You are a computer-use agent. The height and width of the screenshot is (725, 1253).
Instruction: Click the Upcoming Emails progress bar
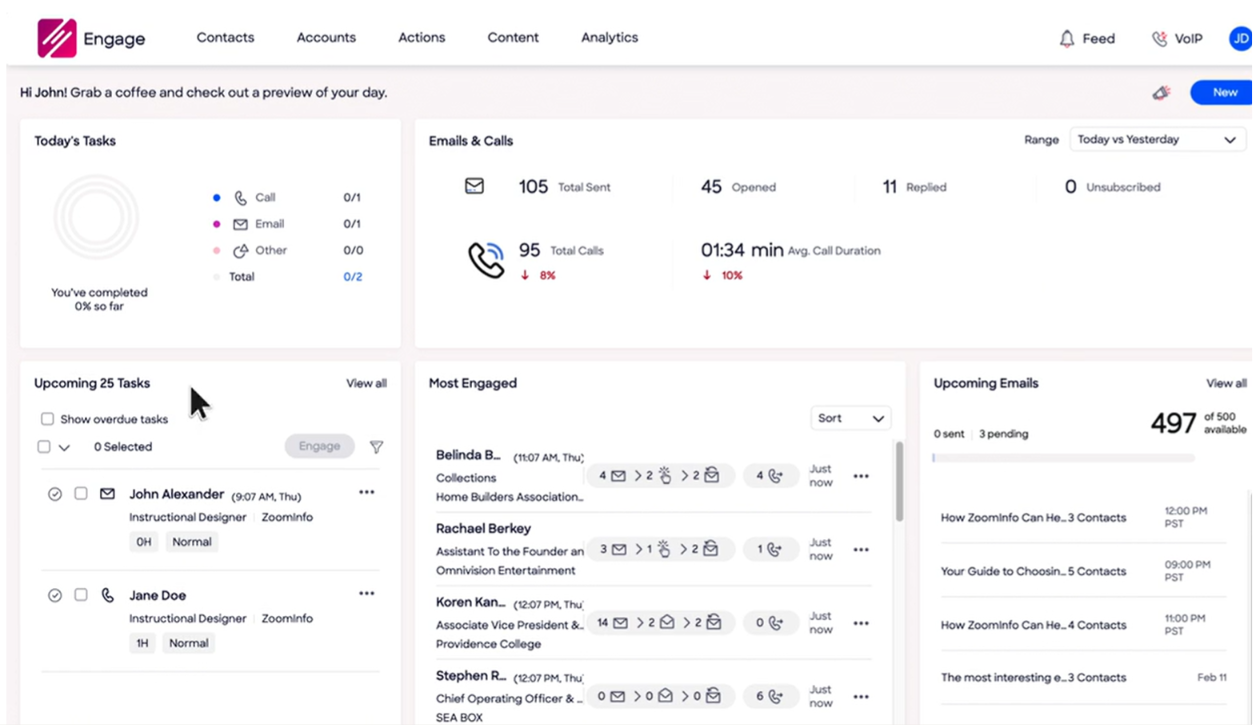1063,458
